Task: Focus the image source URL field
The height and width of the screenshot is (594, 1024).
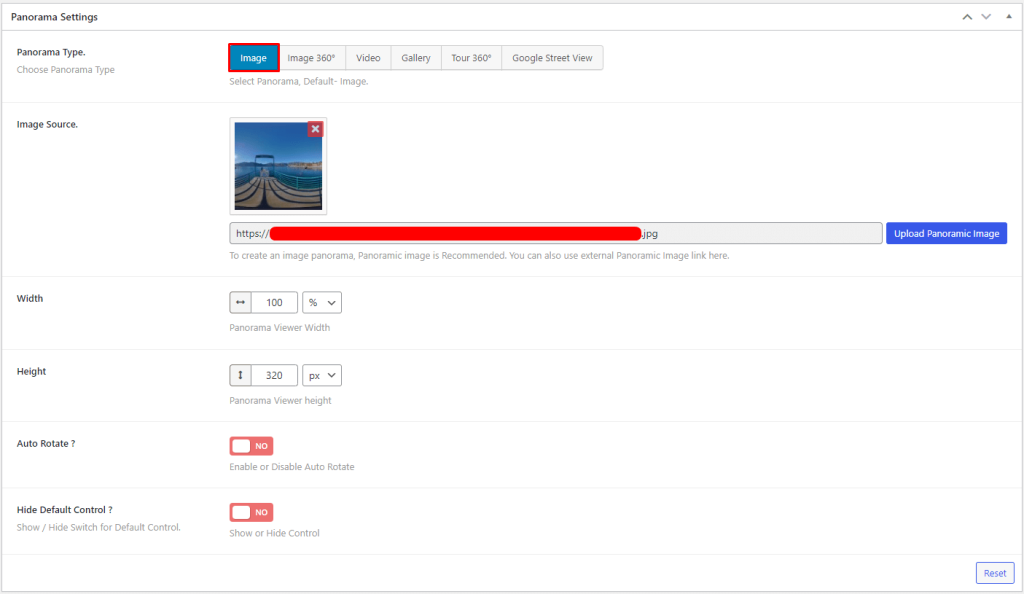Action: 556,233
